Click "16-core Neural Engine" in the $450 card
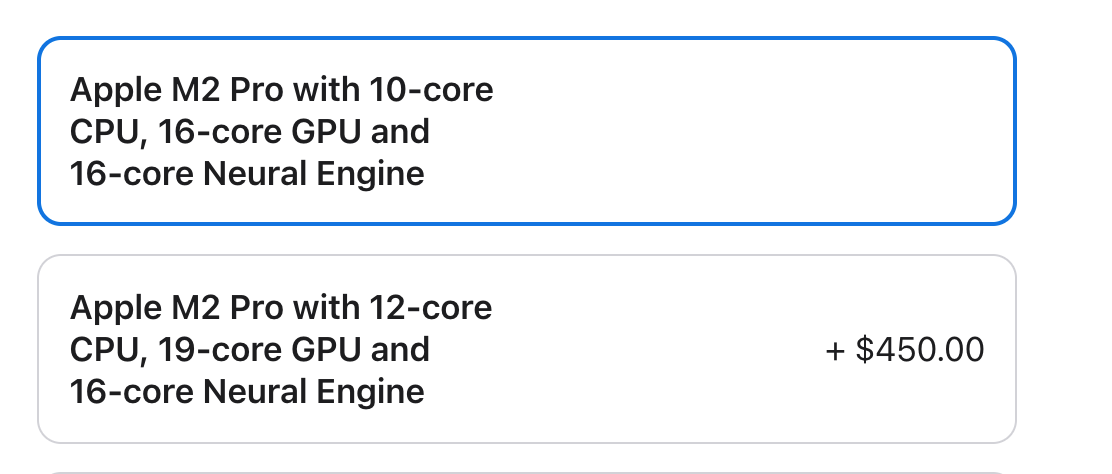The width and height of the screenshot is (1112, 474). click(x=247, y=391)
